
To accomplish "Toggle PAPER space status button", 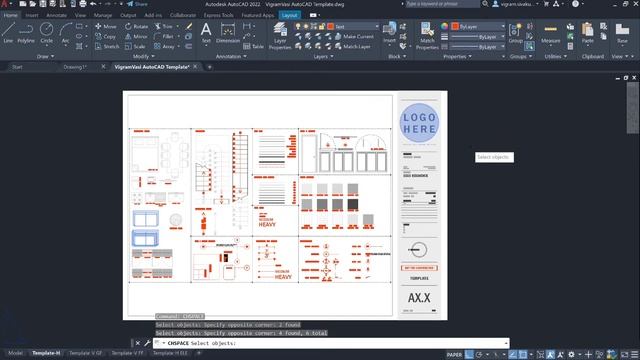I will (455, 355).
